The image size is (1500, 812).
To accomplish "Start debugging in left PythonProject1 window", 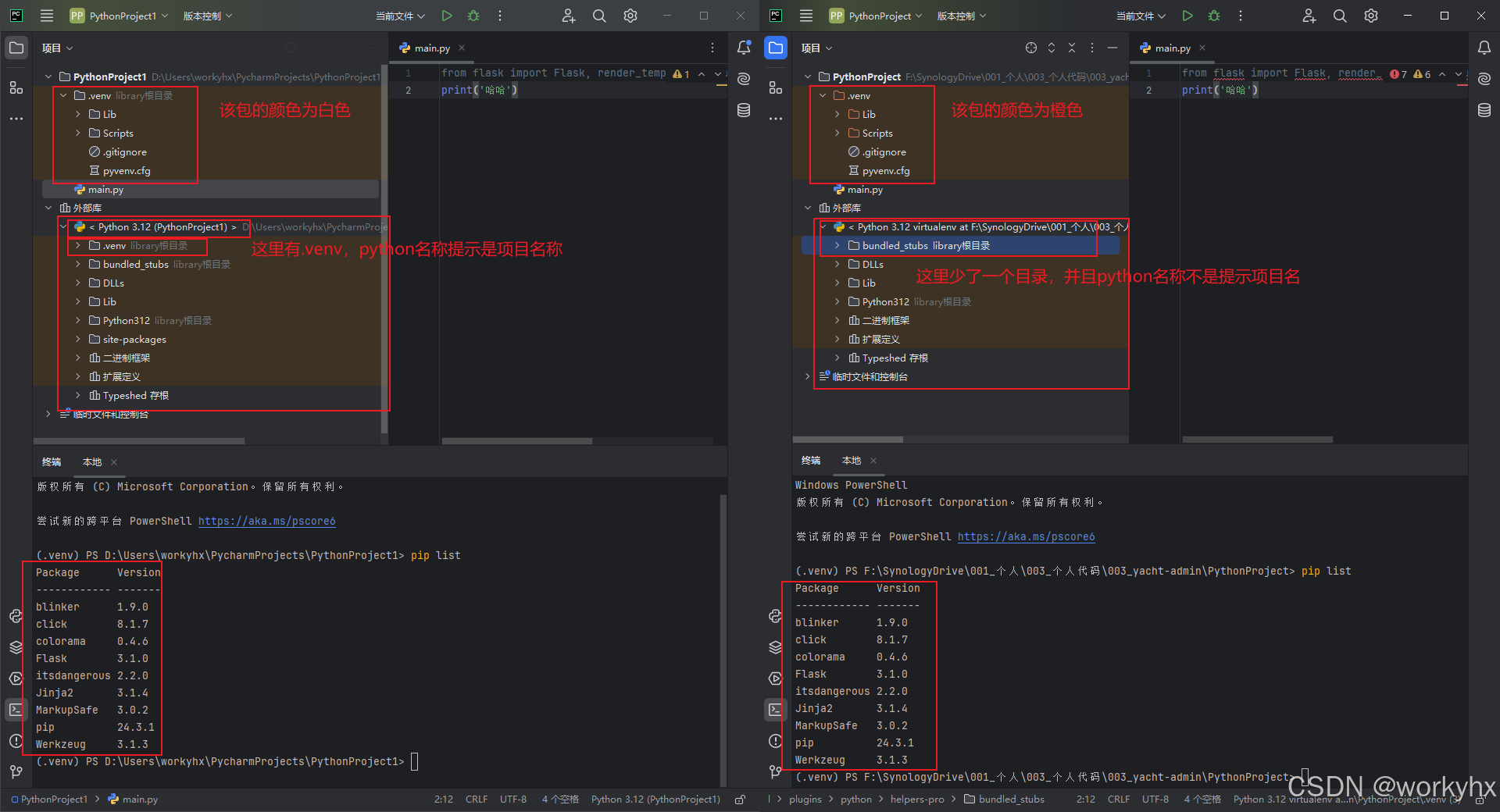I will (473, 16).
